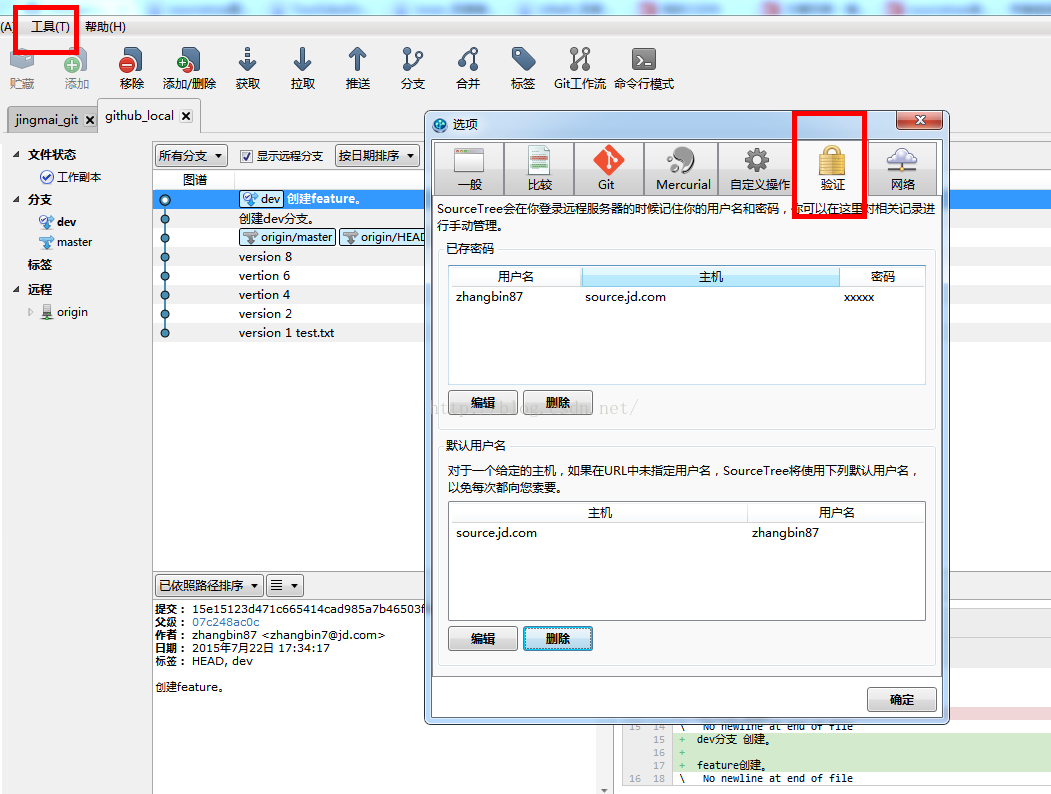Open the Terminal (命令行模式) toolbar icon
1051x794 pixels.
[x=643, y=68]
